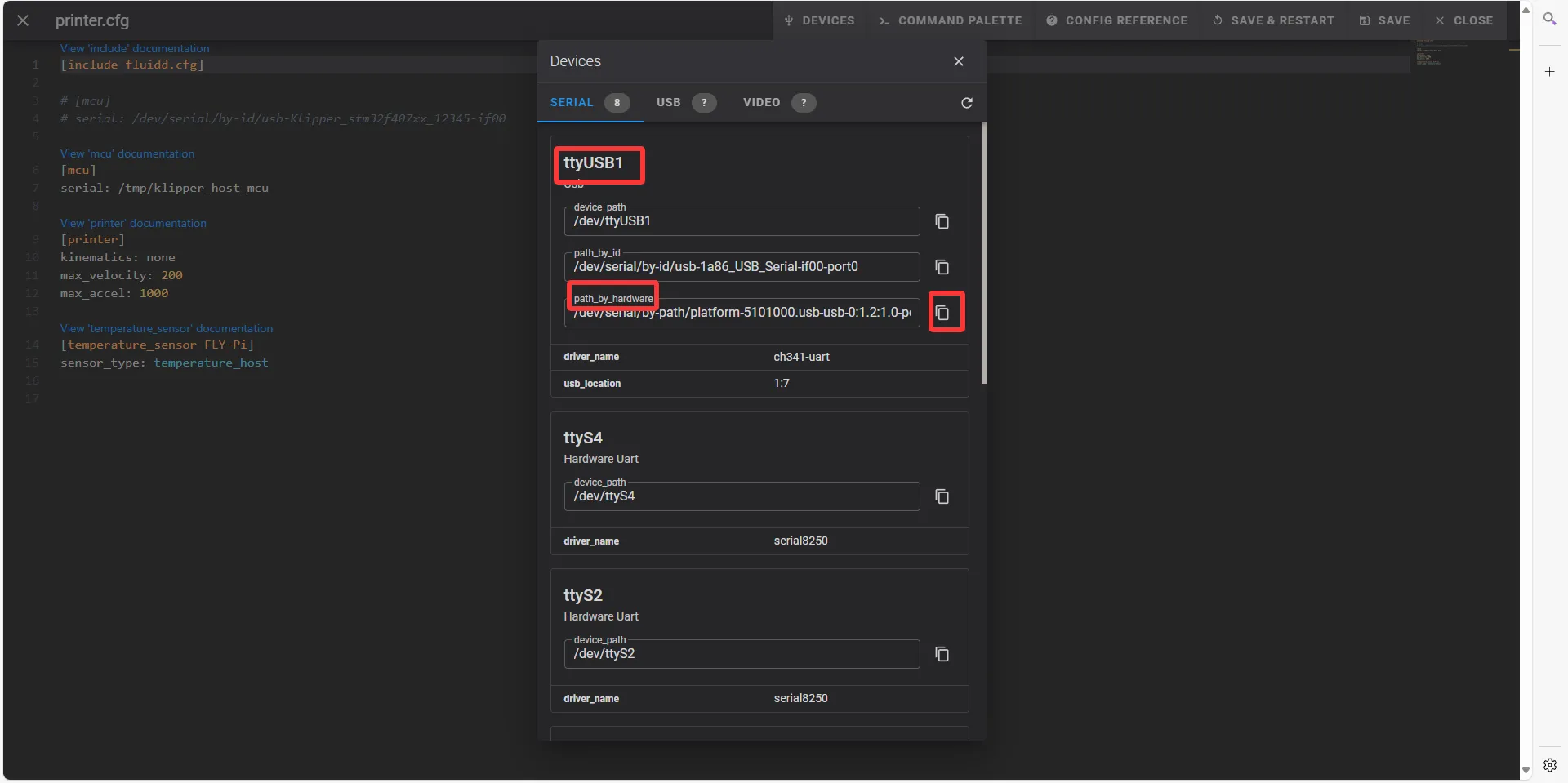
Task: Copy the /dev/ttyS2 device path
Action: [x=942, y=654]
